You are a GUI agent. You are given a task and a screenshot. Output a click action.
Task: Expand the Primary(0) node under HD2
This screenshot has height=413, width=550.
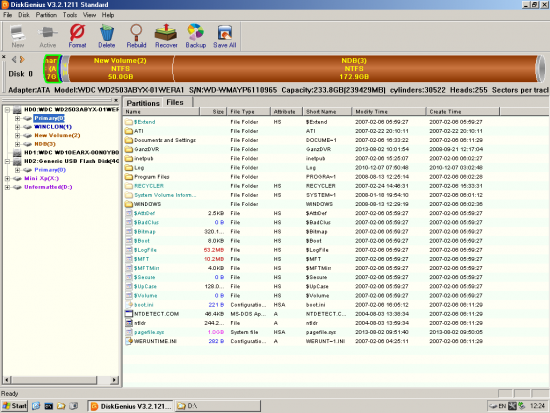[x=17, y=170]
